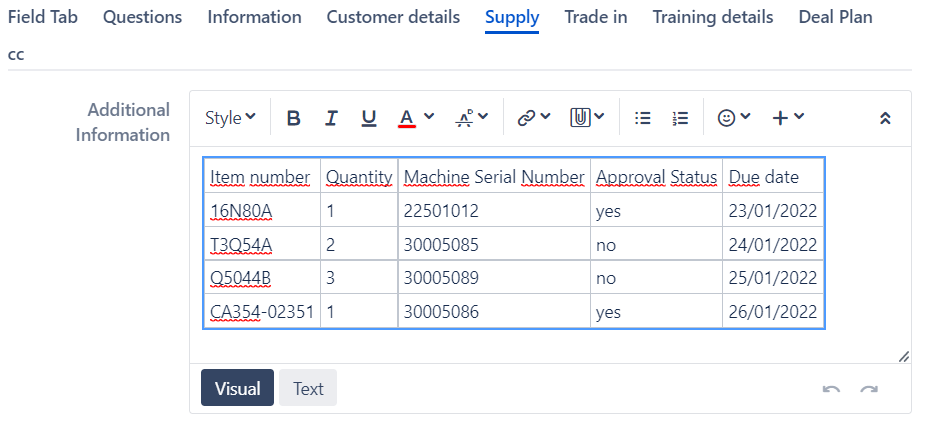Click the plus insert more icon

(780, 118)
